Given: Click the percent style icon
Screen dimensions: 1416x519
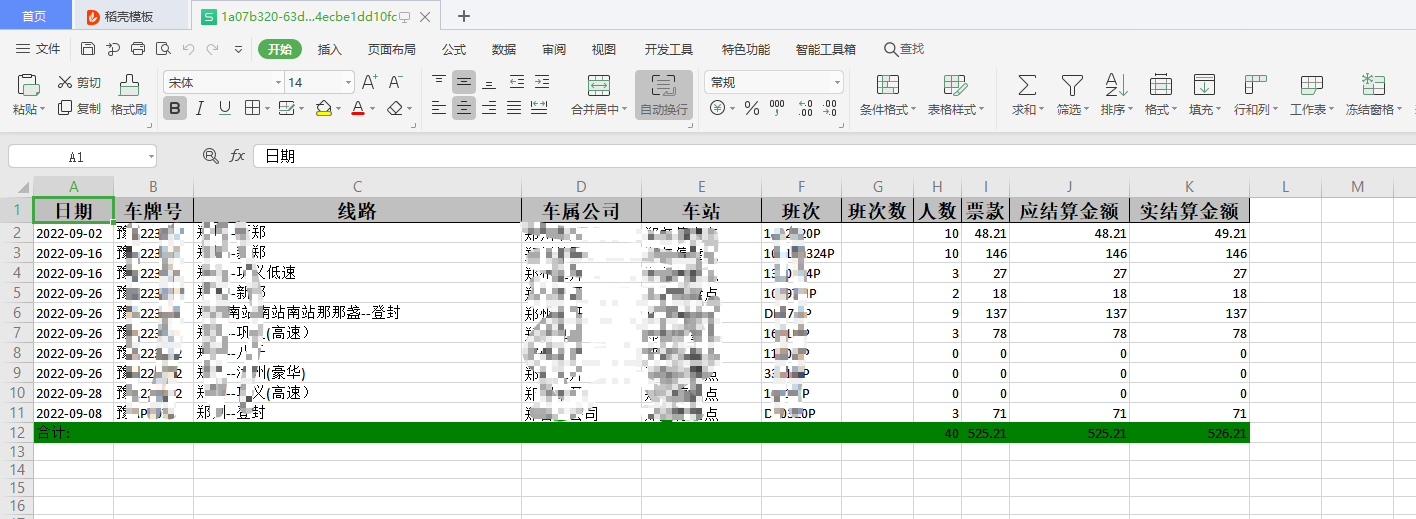Looking at the screenshot, I should [752, 108].
